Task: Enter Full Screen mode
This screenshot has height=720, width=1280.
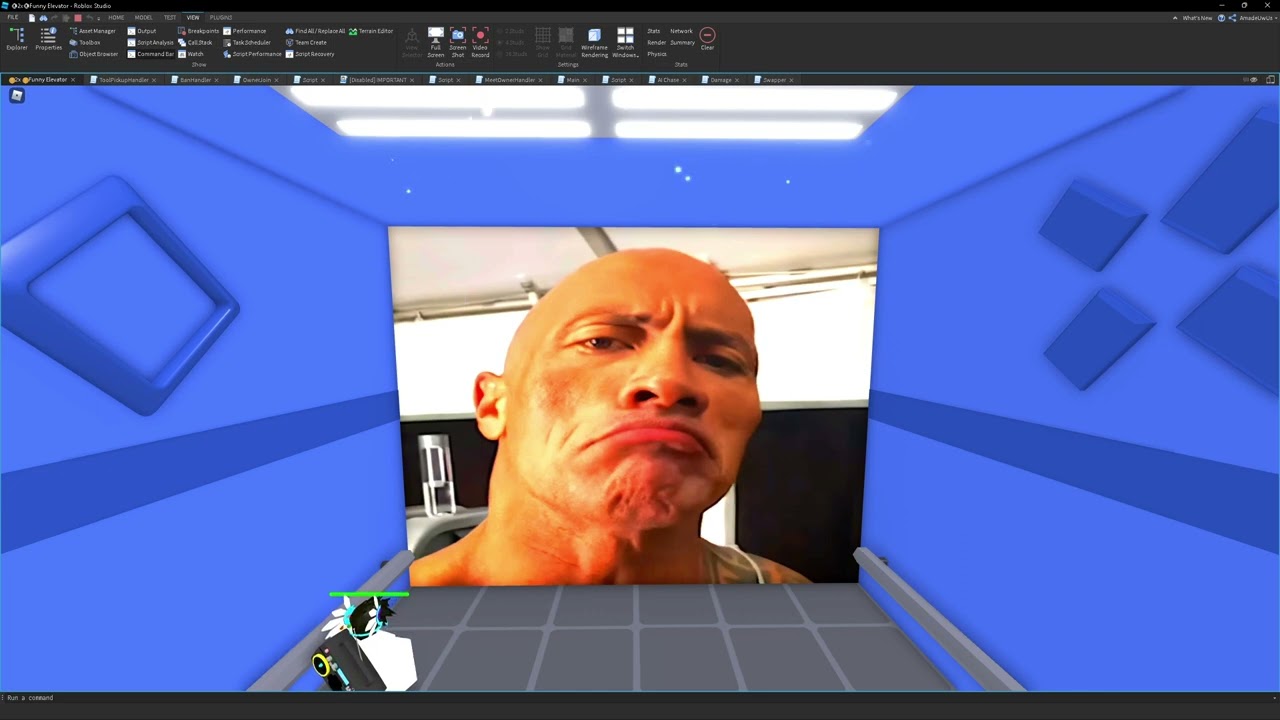Action: pos(436,43)
